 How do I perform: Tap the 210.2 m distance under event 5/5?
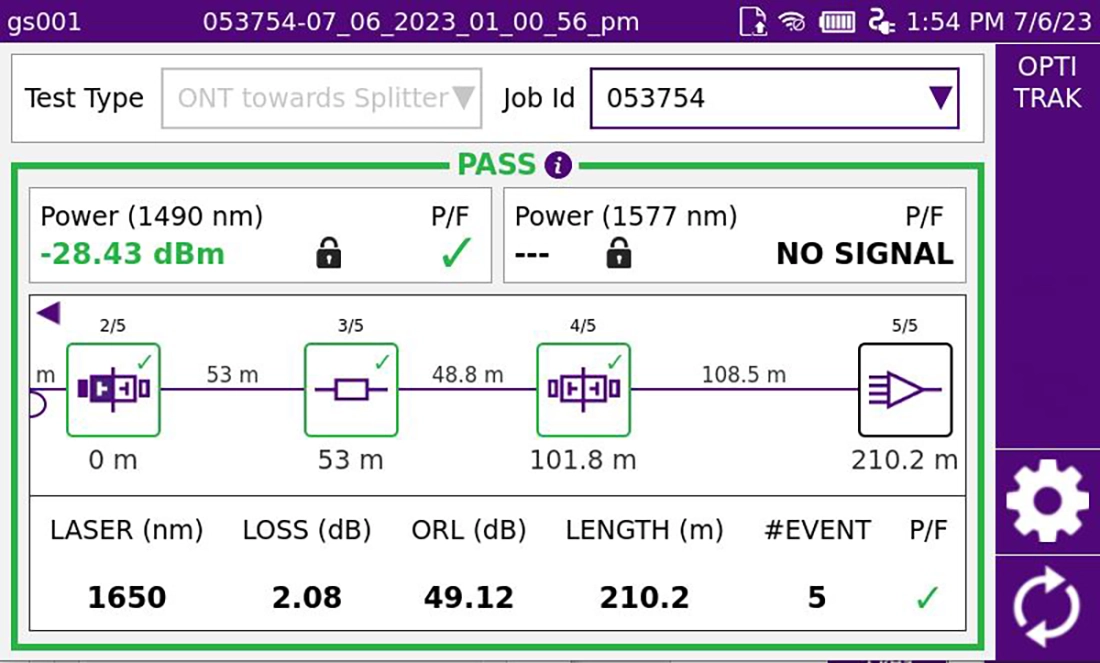coord(904,460)
